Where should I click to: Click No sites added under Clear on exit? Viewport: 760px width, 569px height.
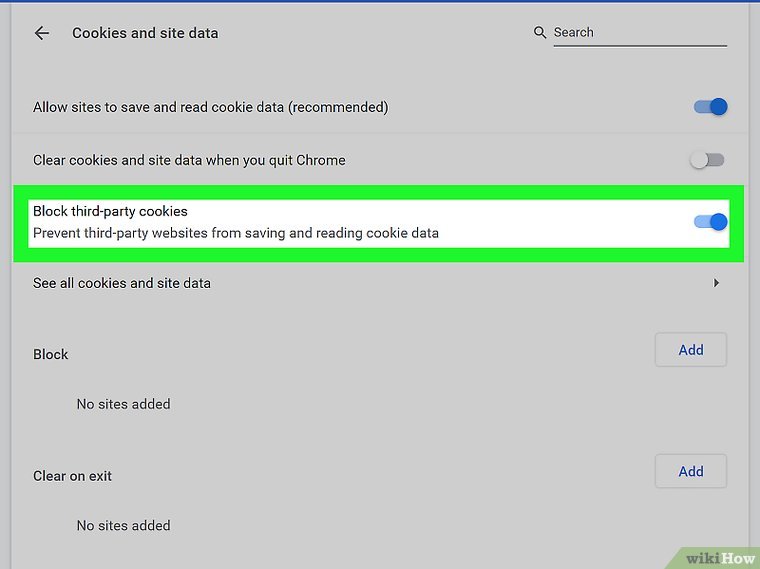(x=123, y=525)
